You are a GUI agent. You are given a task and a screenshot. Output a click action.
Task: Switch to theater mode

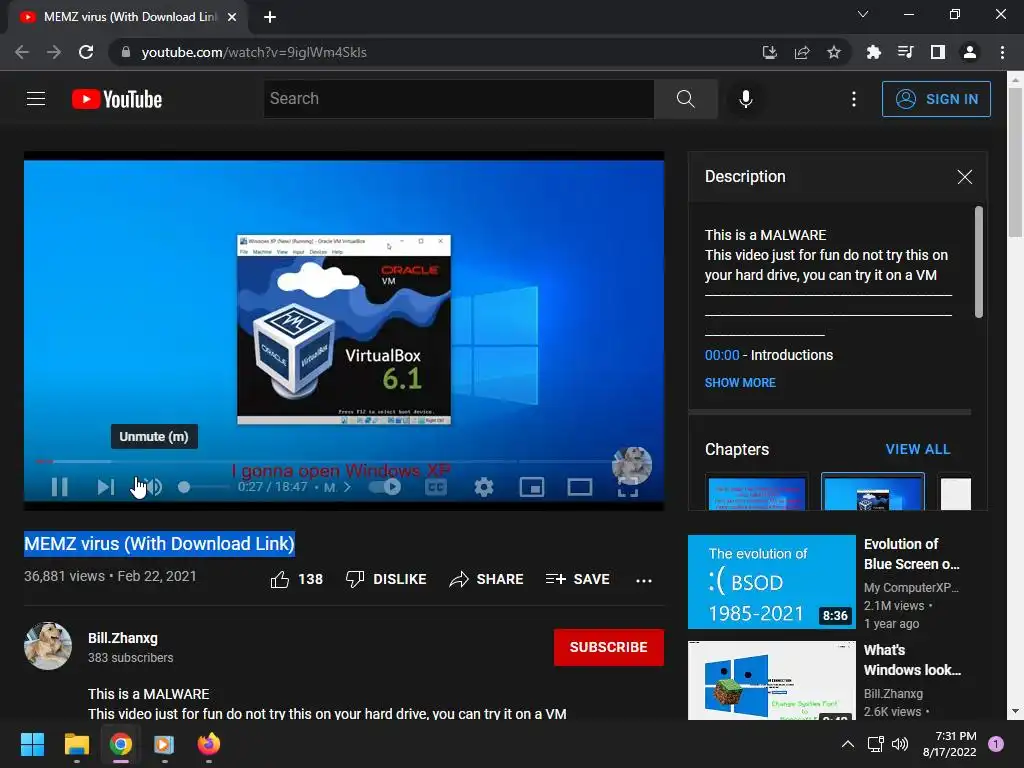click(579, 487)
